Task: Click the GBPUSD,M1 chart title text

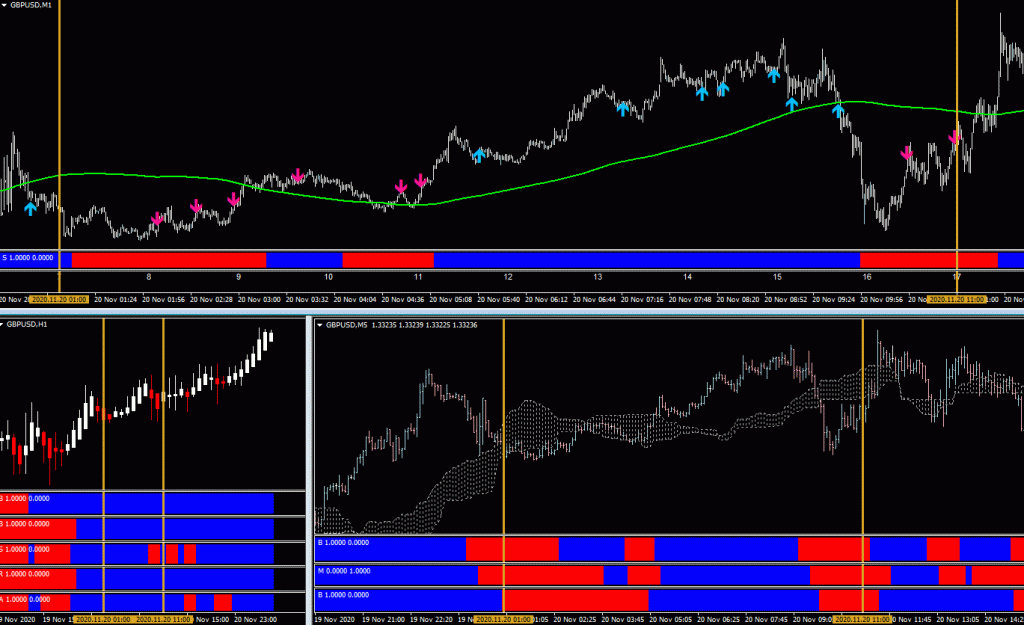Action: point(31,5)
